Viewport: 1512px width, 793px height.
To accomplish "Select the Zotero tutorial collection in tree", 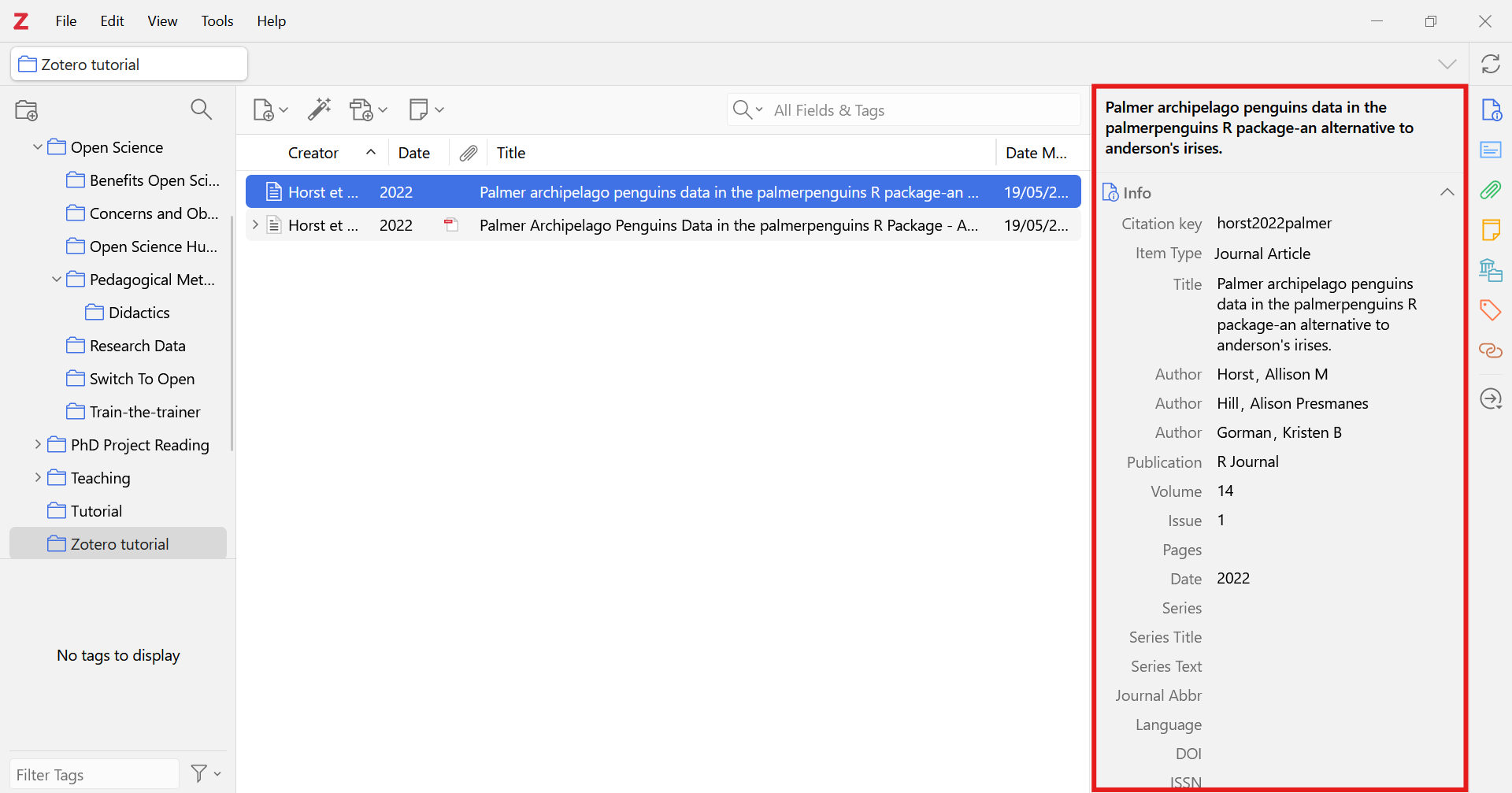I will click(118, 543).
